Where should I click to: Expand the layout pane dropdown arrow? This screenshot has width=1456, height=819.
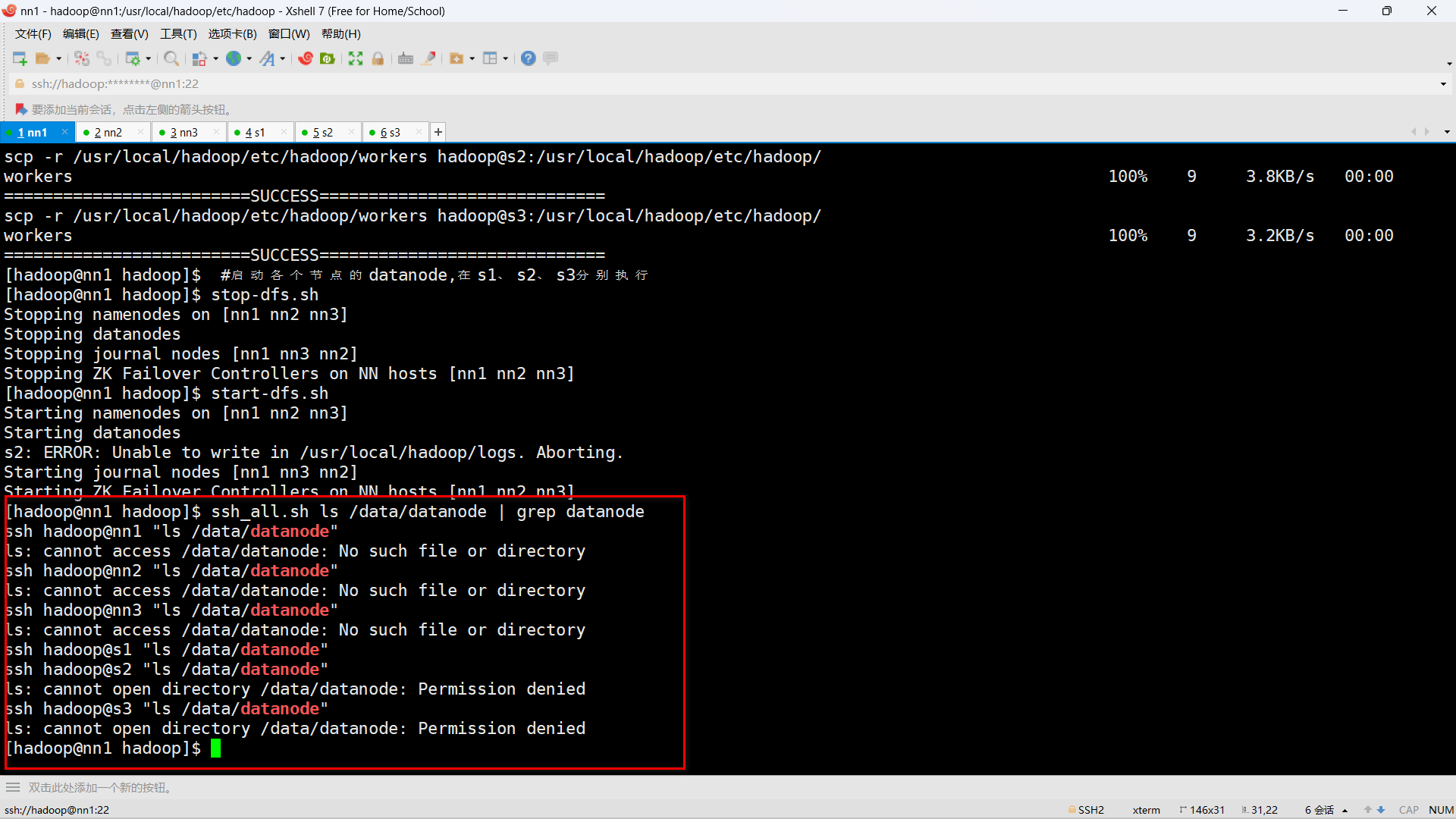point(506,58)
